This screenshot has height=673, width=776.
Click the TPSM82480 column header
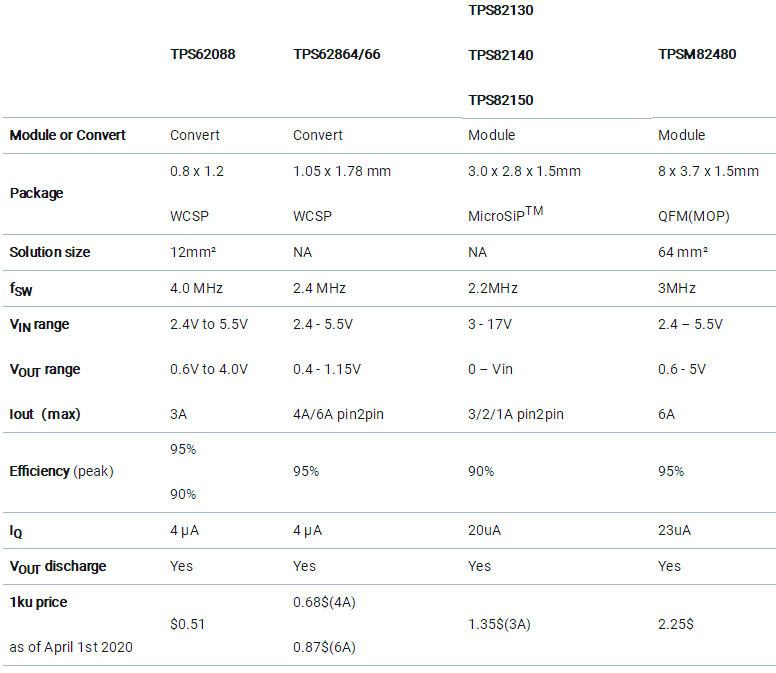(x=697, y=55)
